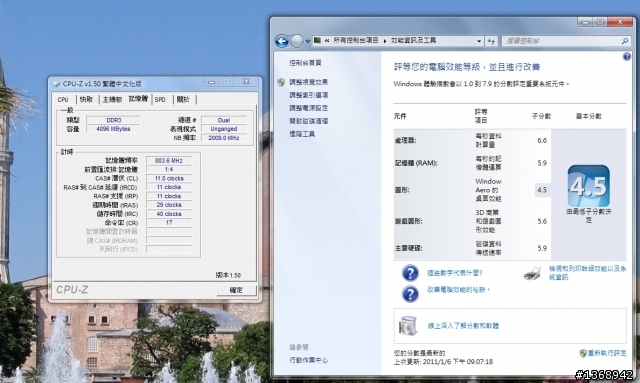The image size is (640, 383).
Task: Click the 1:4 FSB to memory ratio value
Action: [x=169, y=169]
